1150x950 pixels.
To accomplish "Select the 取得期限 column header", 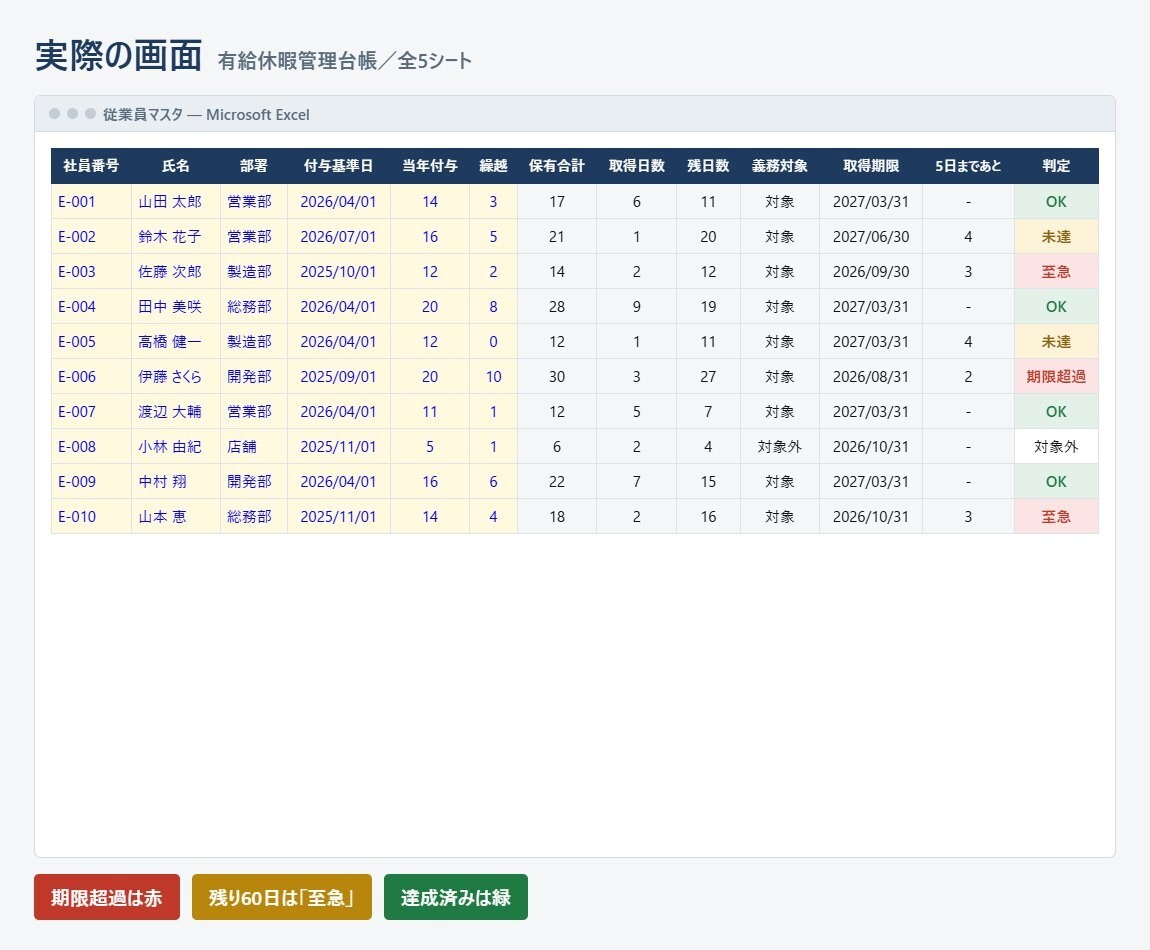I will coord(871,166).
